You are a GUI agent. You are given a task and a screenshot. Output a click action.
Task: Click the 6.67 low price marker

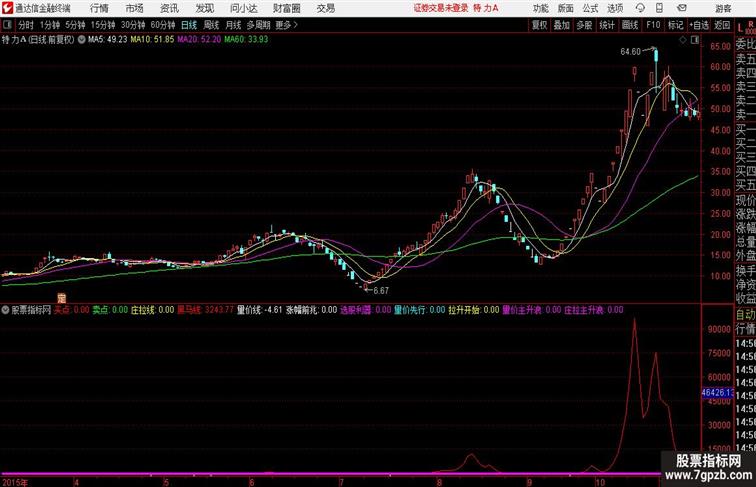[380, 290]
